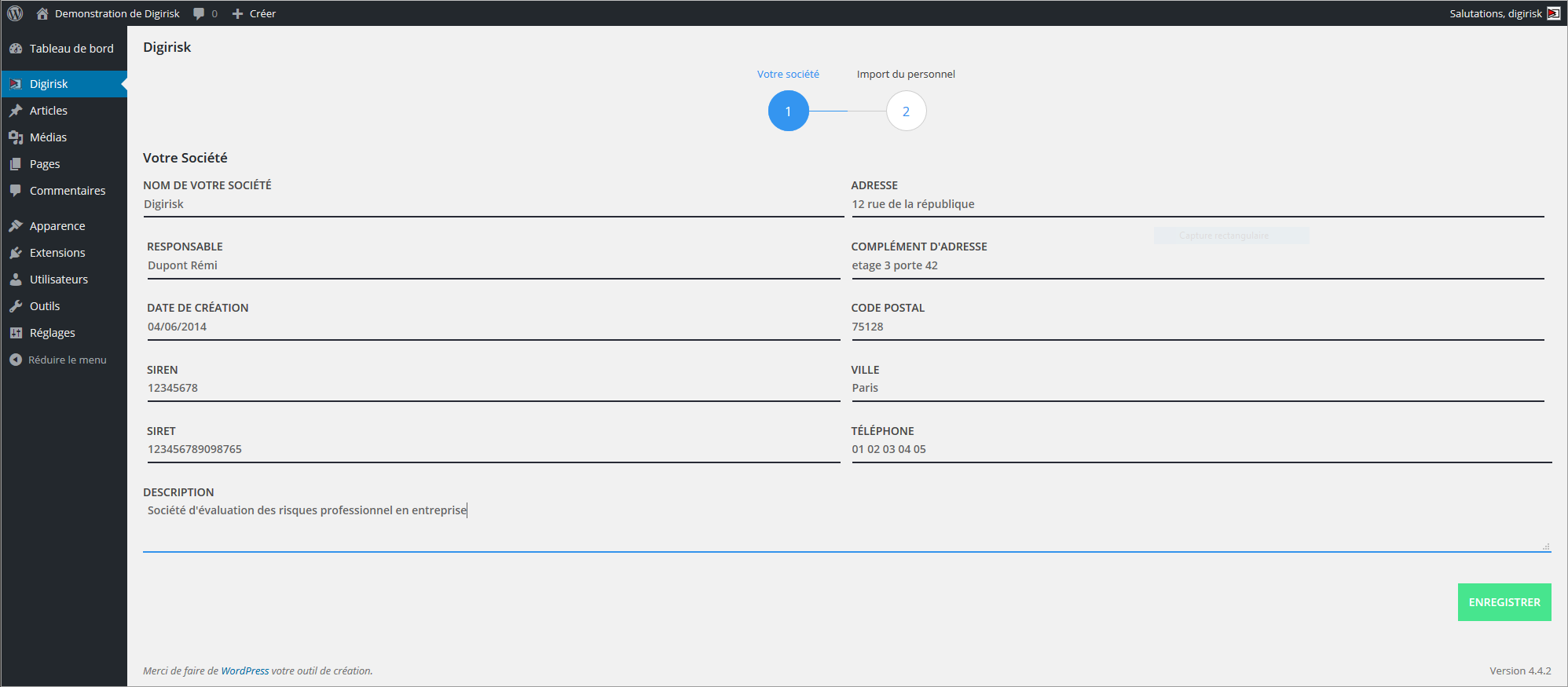This screenshot has height=687, width=1568.
Task: Click the Réglages settings icon
Action: point(16,333)
